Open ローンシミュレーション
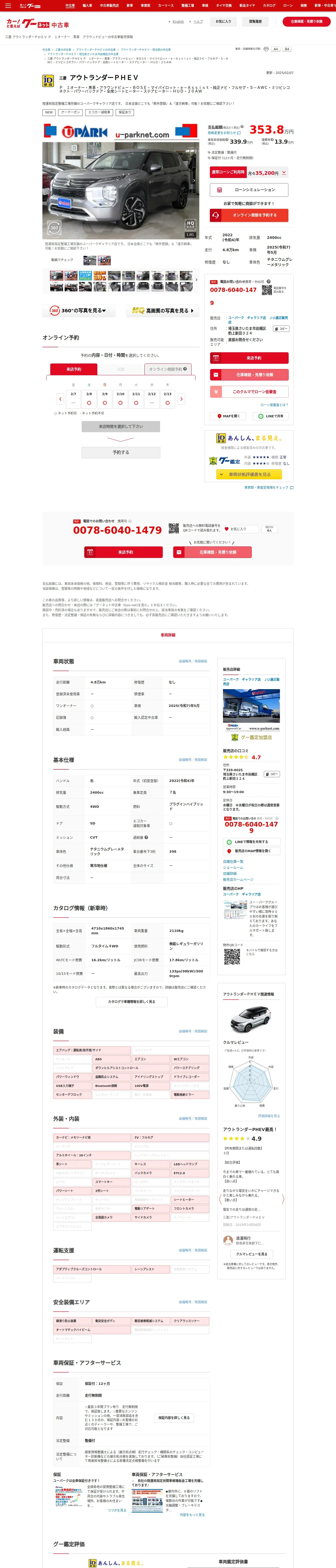Screen dimensions: 336x1568 tap(249, 190)
